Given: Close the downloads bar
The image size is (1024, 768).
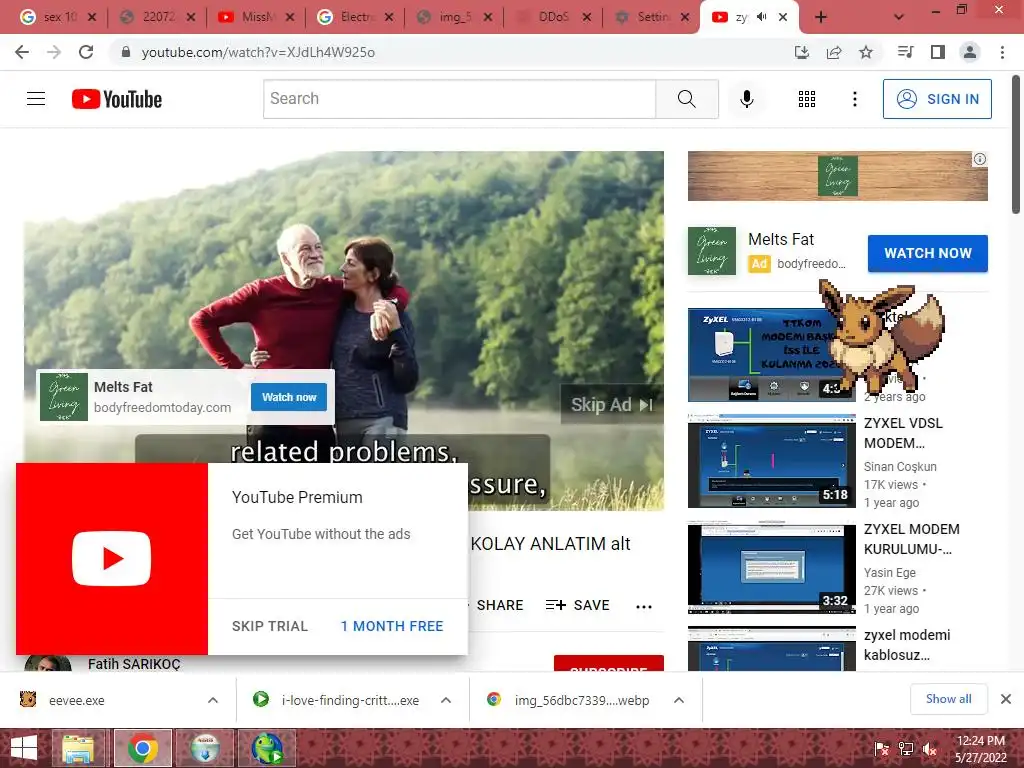Looking at the screenshot, I should (1006, 699).
